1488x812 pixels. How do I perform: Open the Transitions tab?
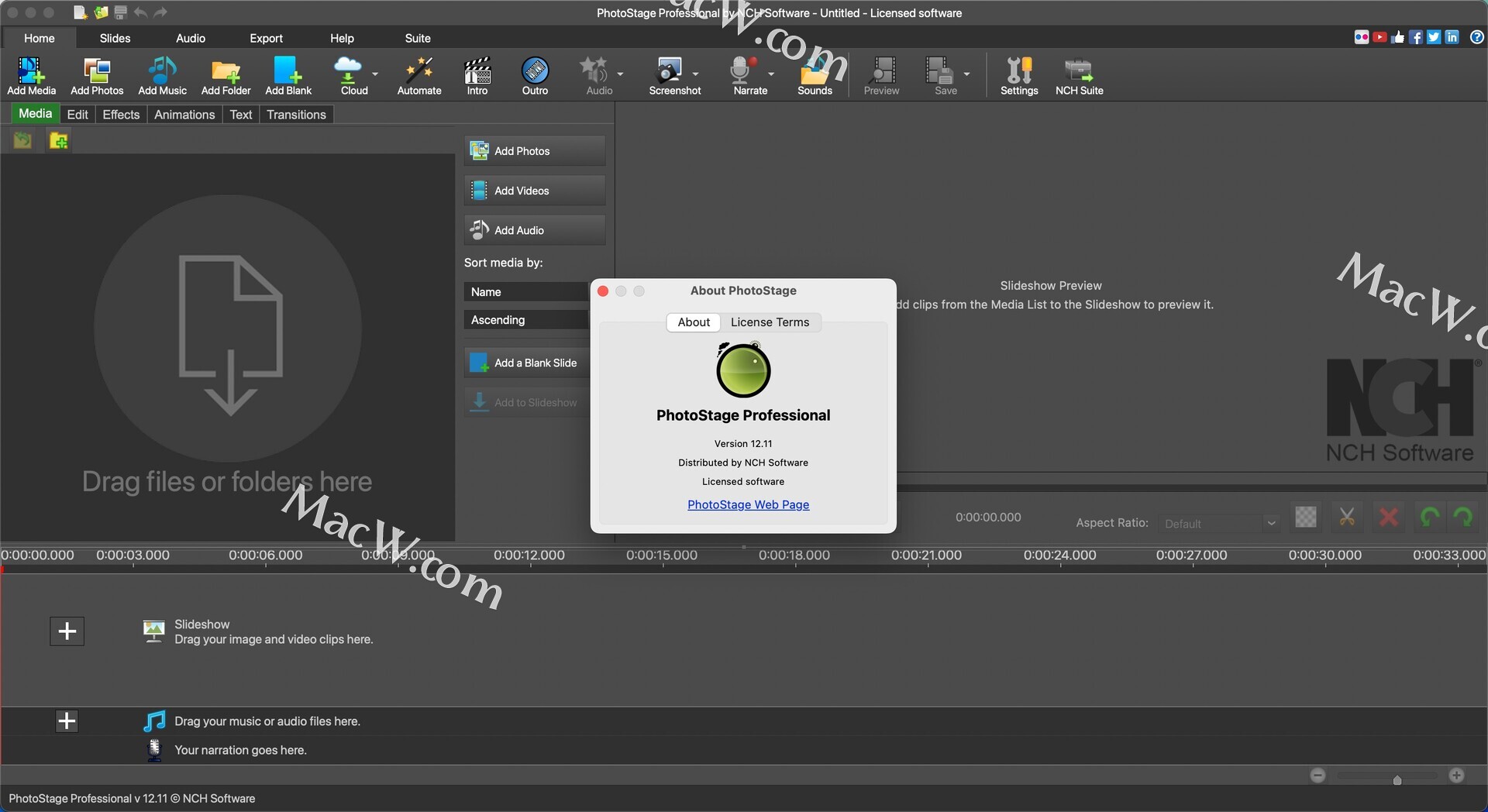(296, 115)
